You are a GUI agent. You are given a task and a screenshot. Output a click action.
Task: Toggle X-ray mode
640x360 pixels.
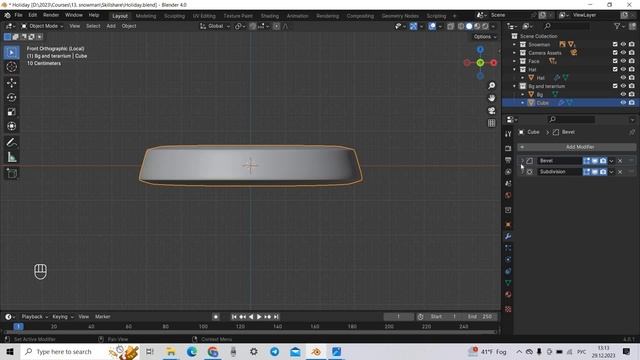pyautogui.click(x=451, y=26)
